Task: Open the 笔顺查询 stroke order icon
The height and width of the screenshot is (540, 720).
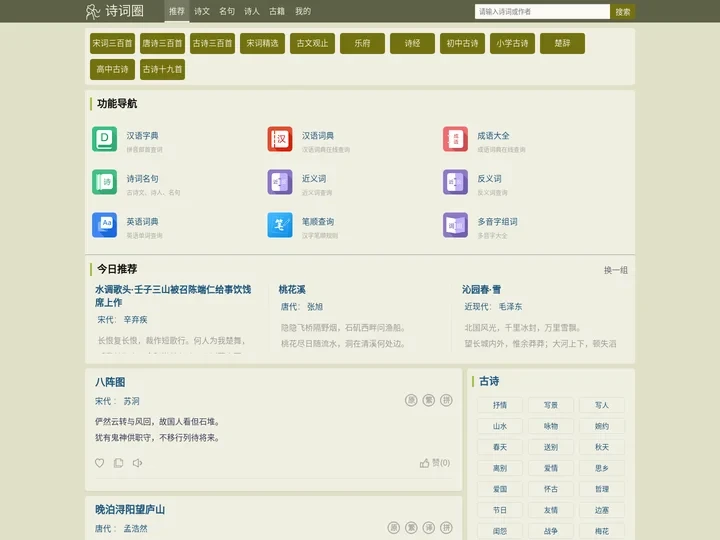Action: click(x=280, y=225)
